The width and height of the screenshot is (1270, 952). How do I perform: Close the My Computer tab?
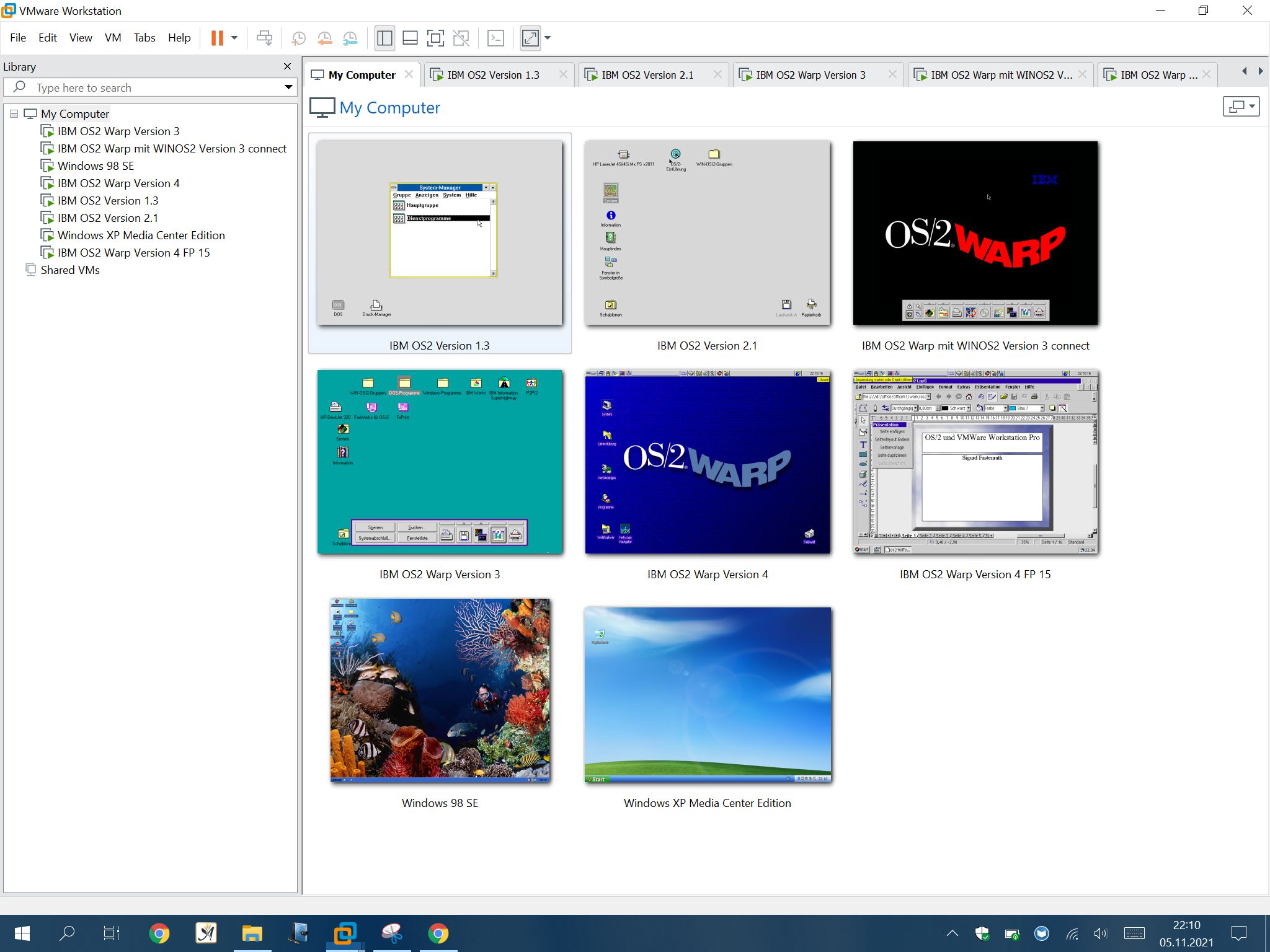(x=409, y=74)
